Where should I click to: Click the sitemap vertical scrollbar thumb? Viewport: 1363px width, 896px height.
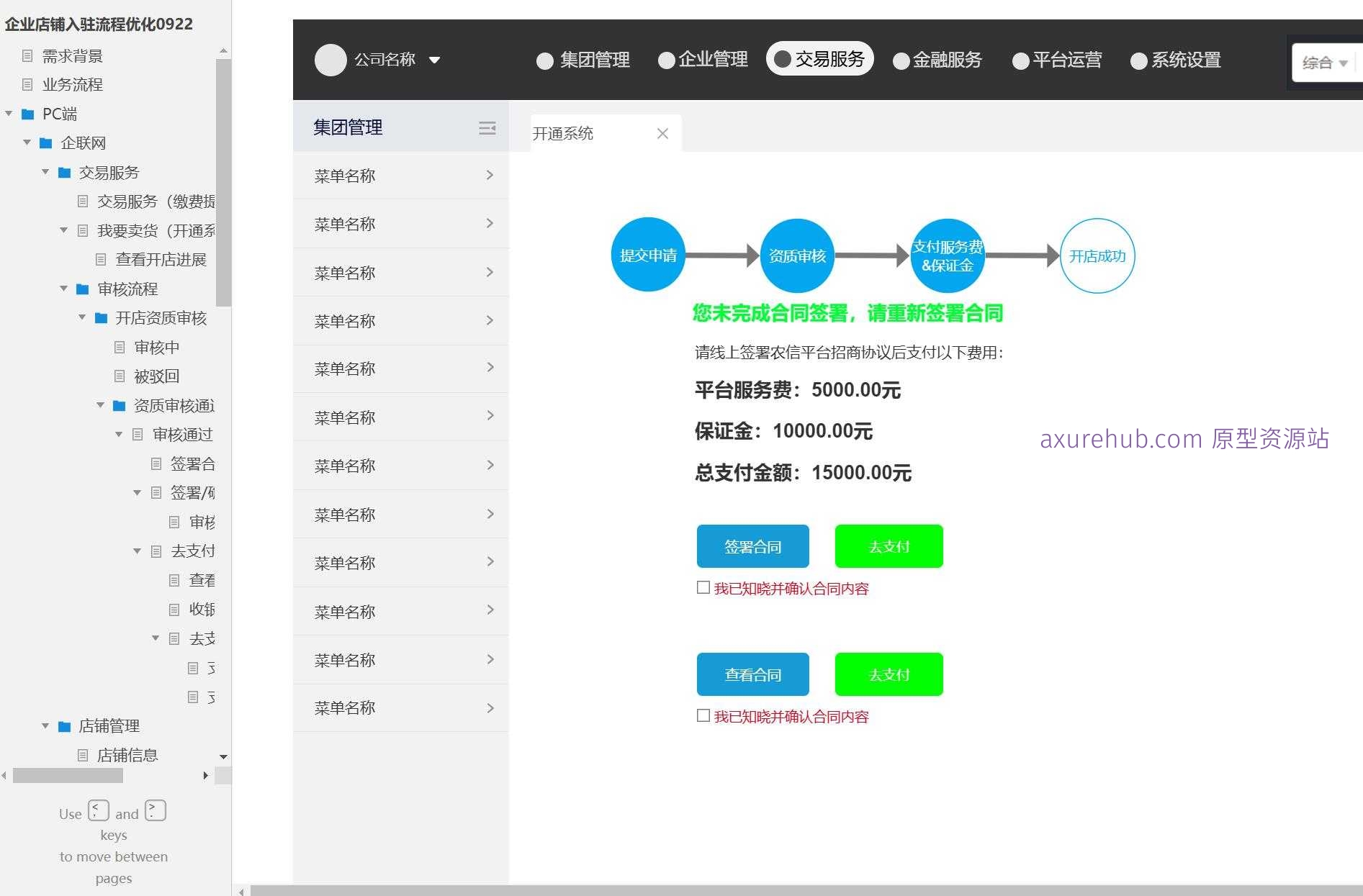tap(223, 183)
